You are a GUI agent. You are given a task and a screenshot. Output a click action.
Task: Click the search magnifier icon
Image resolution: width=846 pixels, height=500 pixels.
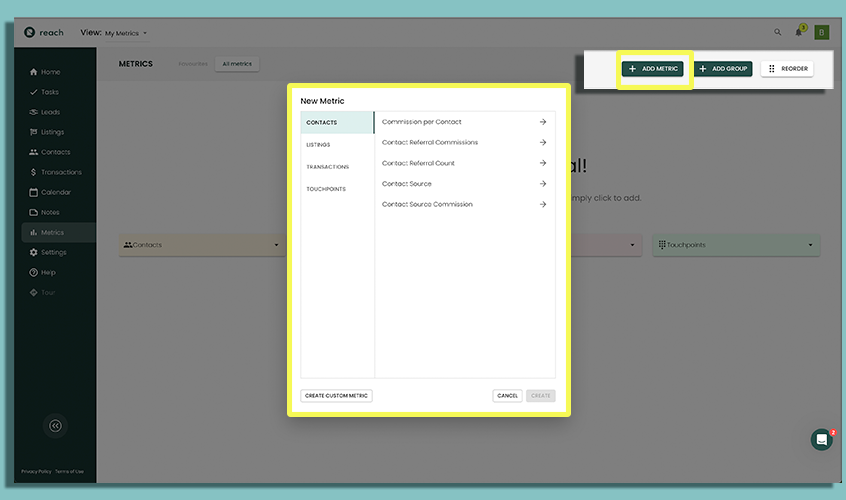(x=778, y=32)
